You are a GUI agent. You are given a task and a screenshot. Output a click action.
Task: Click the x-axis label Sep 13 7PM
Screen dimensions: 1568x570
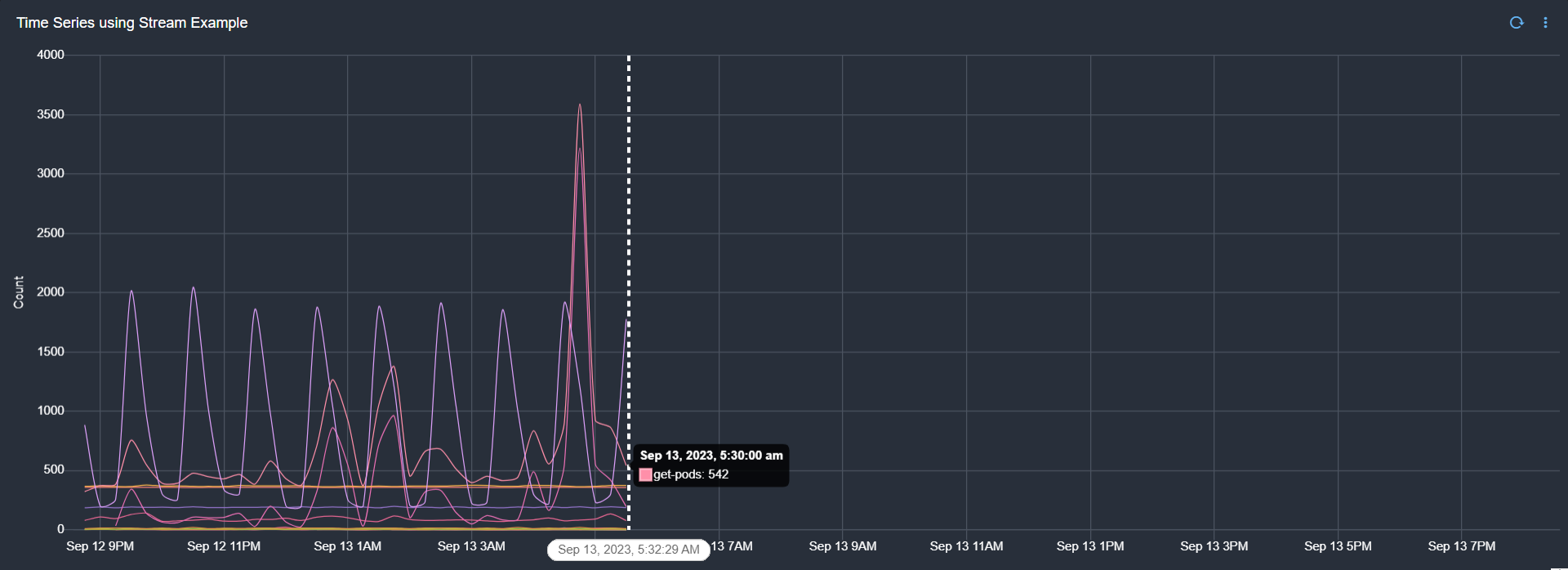1462,546
